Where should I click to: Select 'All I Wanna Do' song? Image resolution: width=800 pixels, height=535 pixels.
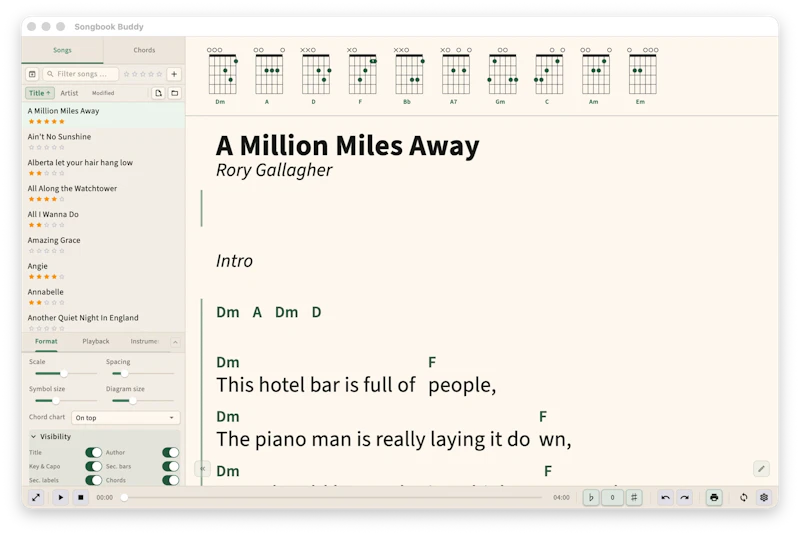click(103, 219)
